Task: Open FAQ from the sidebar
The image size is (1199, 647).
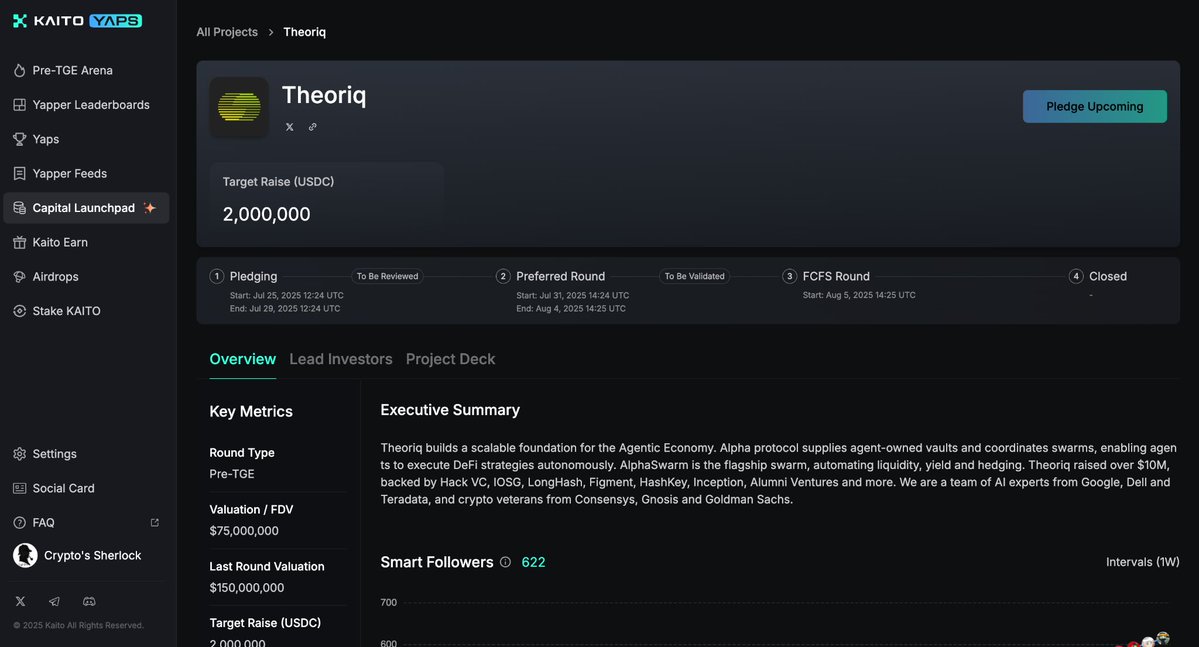Action: 44,522
